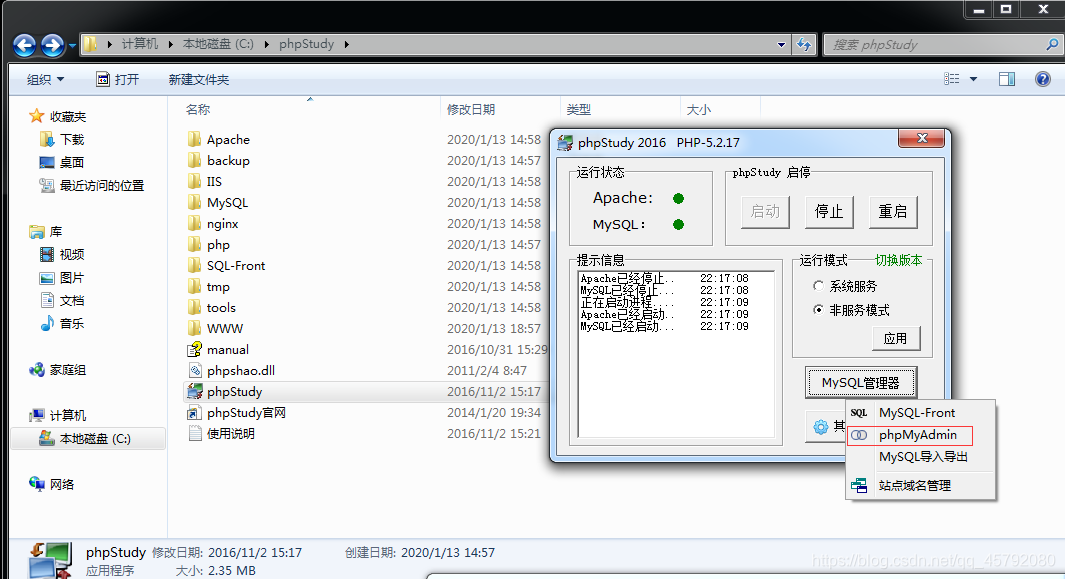This screenshot has height=579, width=1065.
Task: Select the 系统服务 radio button
Action: click(818, 286)
